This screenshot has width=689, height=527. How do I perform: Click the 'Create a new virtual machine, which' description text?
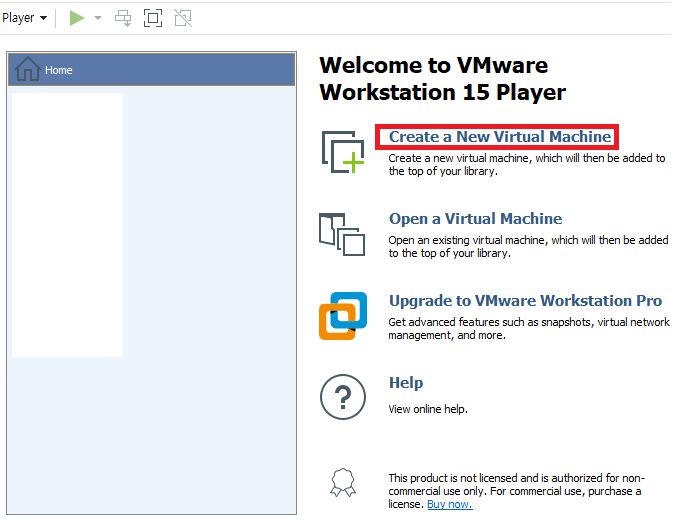point(527,165)
